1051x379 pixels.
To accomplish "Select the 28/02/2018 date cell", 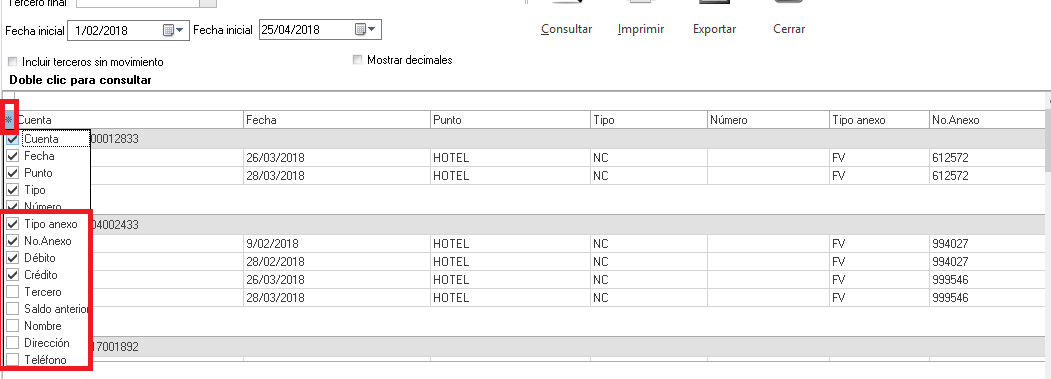I will [336, 262].
